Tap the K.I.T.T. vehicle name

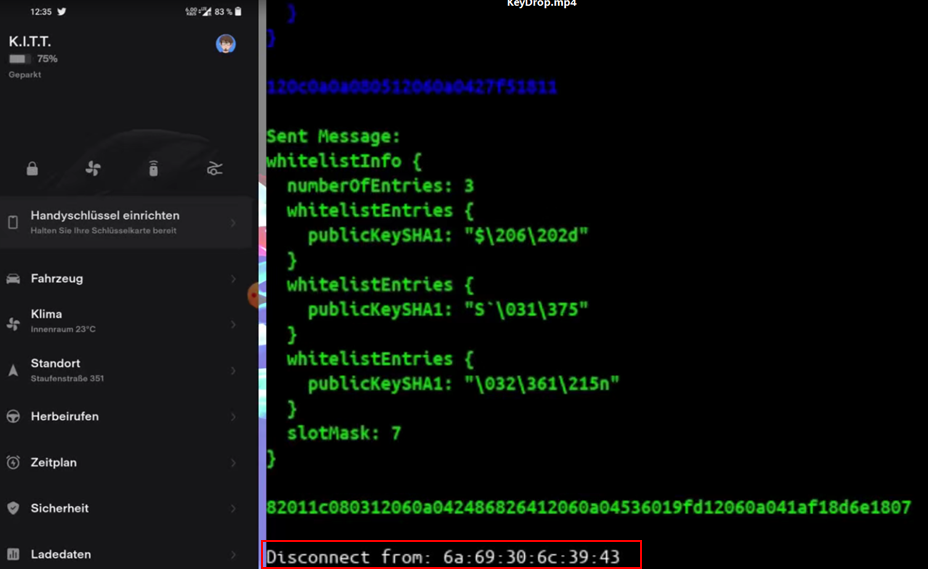pos(30,41)
